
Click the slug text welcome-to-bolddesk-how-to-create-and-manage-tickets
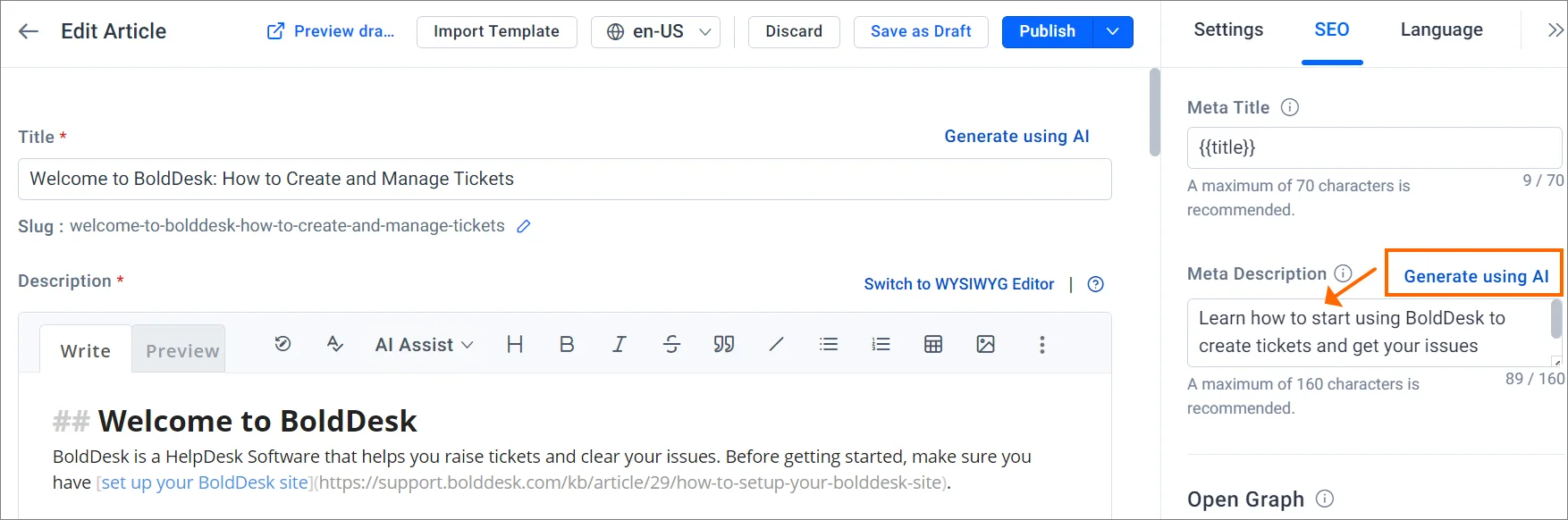coord(287,226)
